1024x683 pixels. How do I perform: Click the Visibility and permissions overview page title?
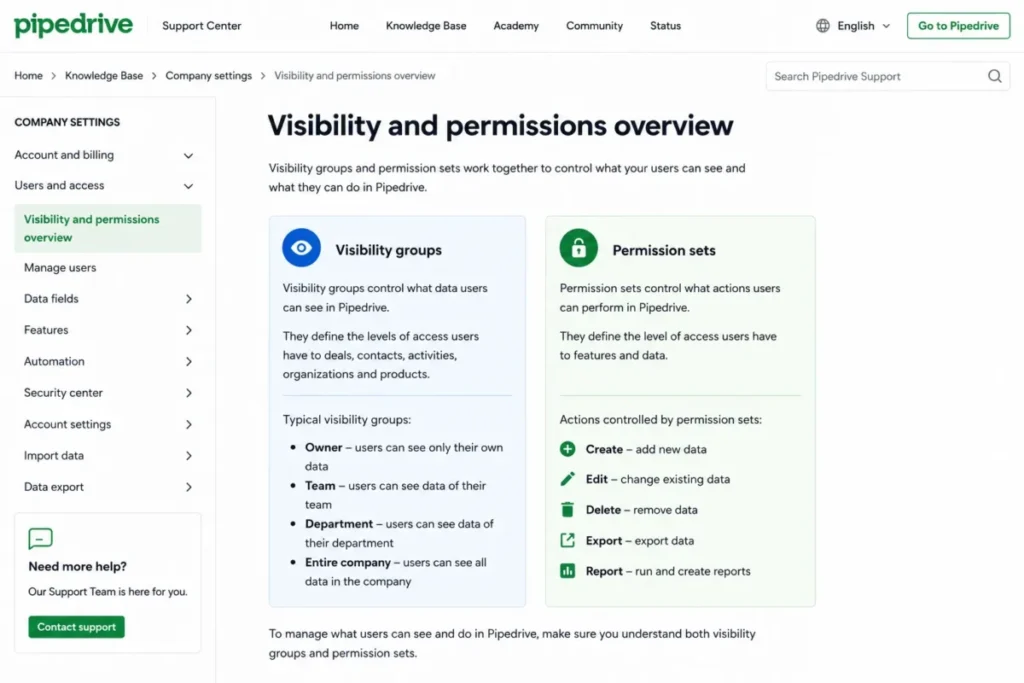click(x=500, y=125)
